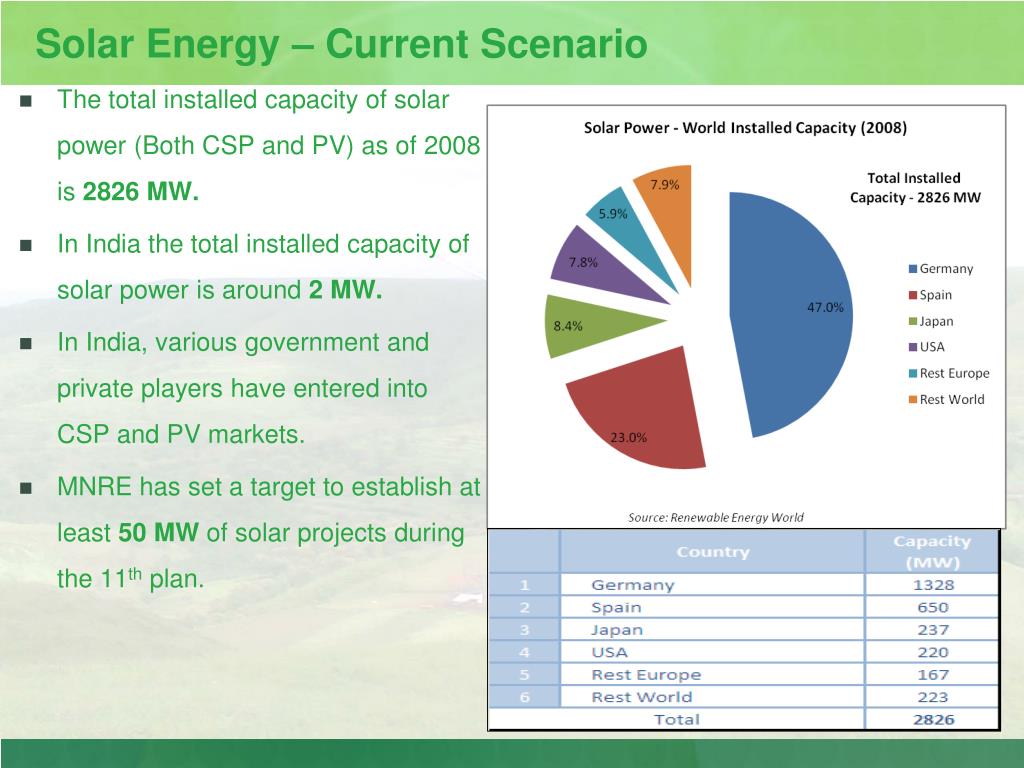Click the Spain legend color swatch

tap(913, 295)
